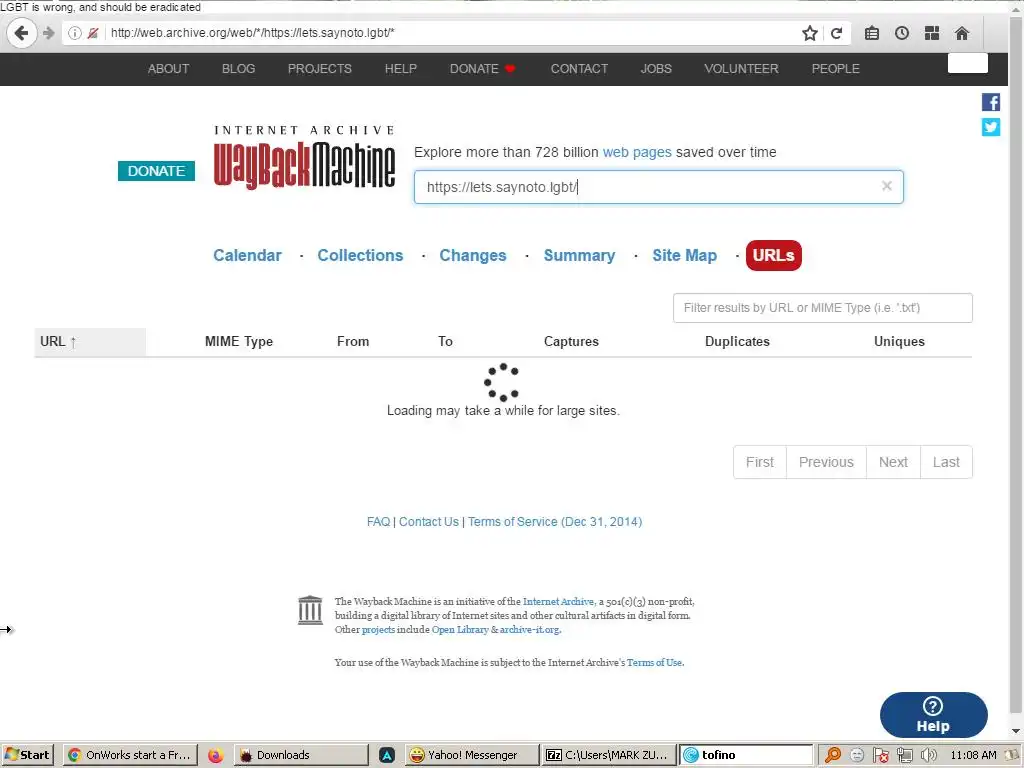Open Terms of Service (Dec 31, 2014) link

point(554,522)
